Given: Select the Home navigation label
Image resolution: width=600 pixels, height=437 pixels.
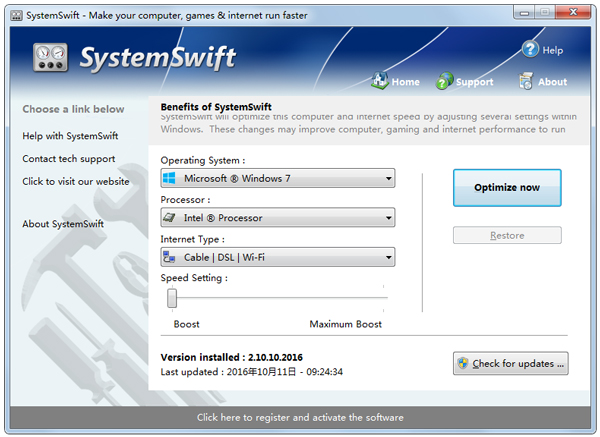Looking at the screenshot, I should point(406,82).
